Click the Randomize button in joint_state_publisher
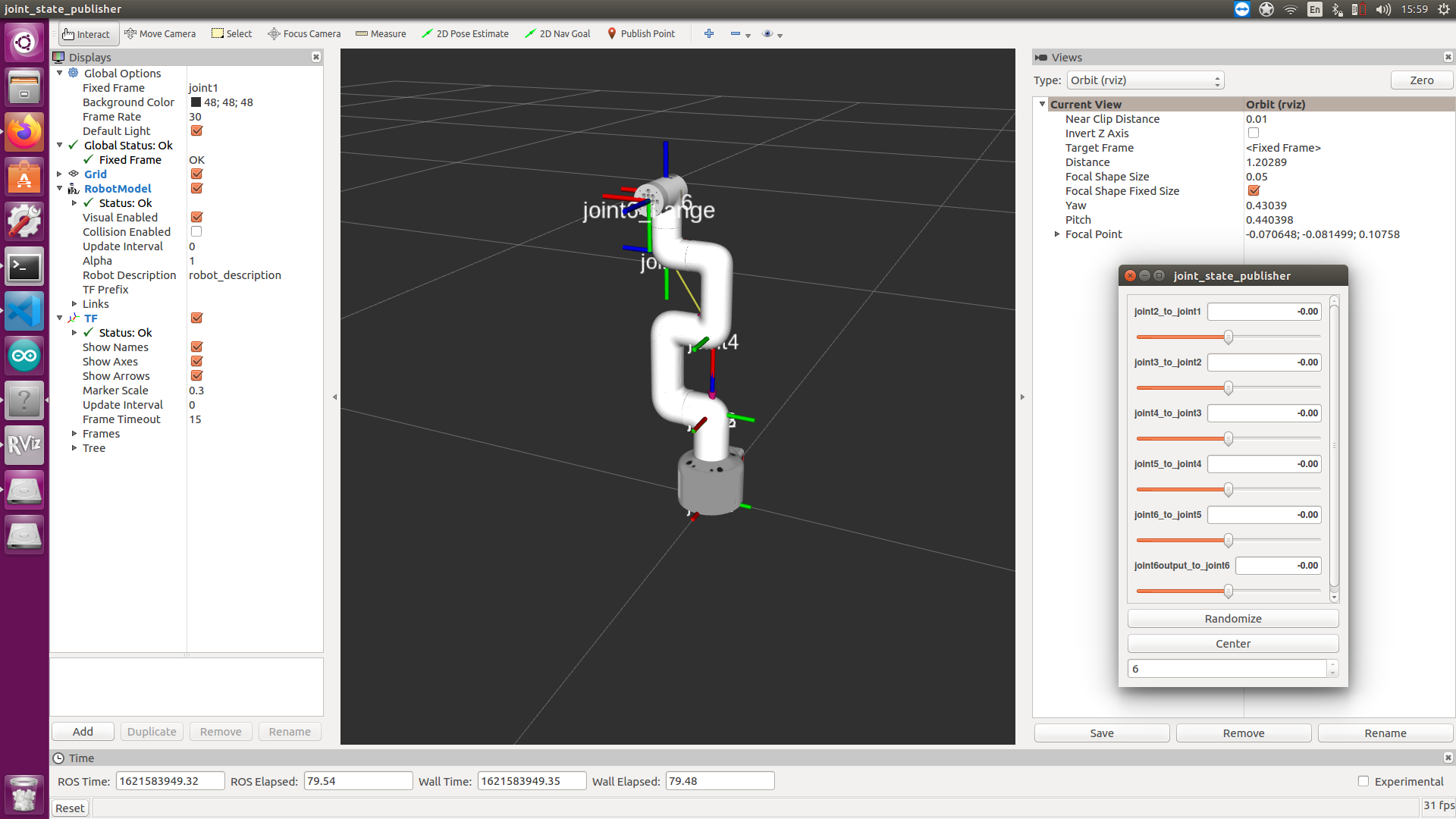 1233,618
